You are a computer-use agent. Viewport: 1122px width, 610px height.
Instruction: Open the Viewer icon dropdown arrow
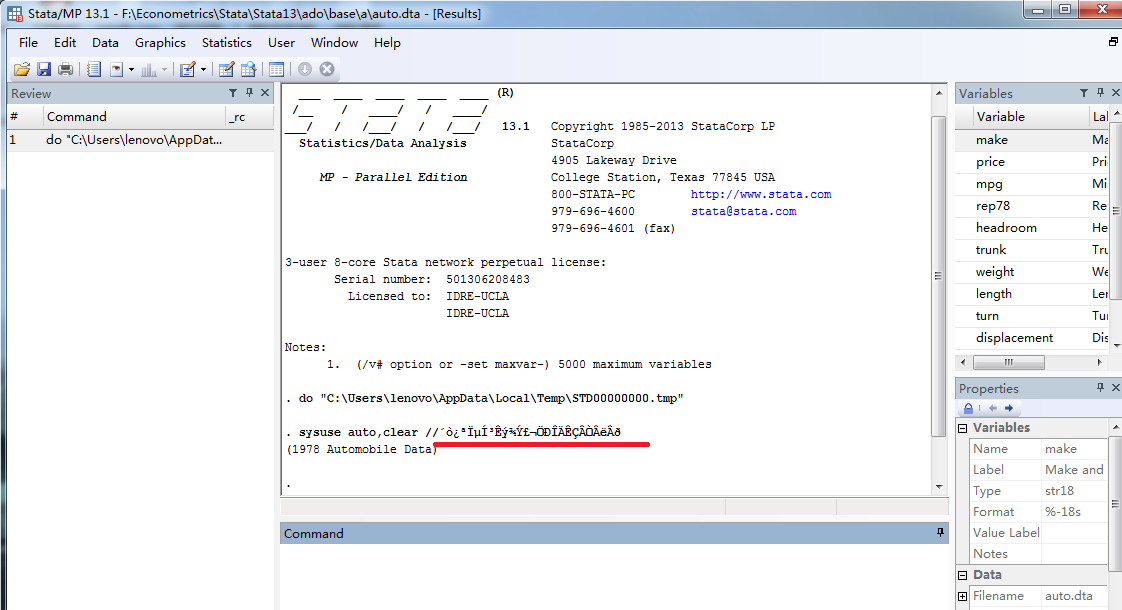(x=131, y=69)
